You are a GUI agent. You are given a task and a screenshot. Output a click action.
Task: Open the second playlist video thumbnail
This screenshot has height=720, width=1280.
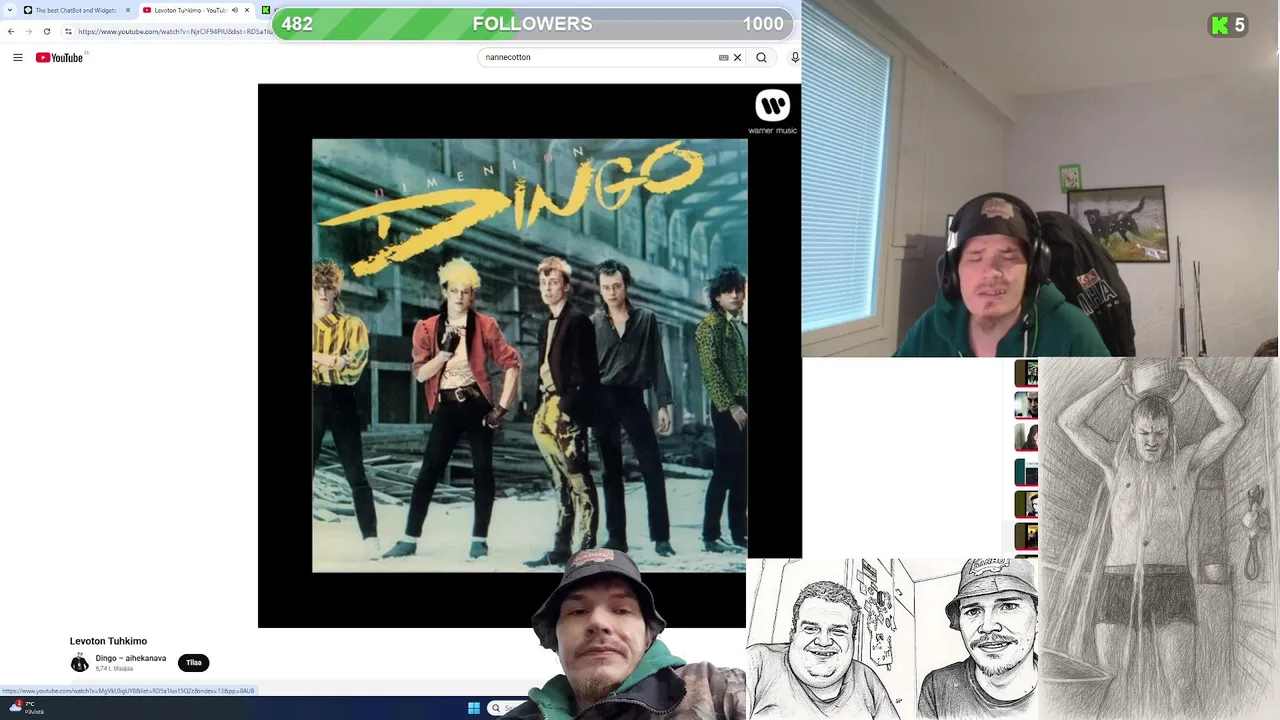tap(1026, 405)
